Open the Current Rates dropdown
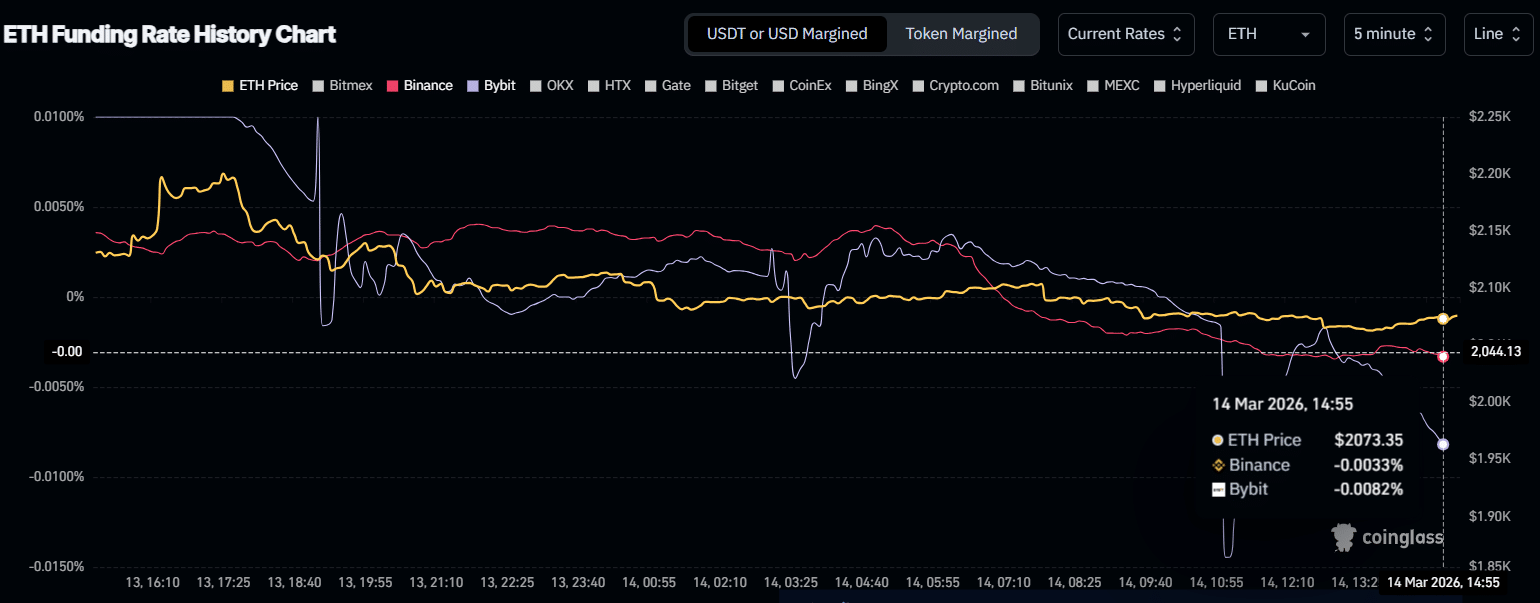Image resolution: width=1540 pixels, height=603 pixels. (x=1124, y=34)
